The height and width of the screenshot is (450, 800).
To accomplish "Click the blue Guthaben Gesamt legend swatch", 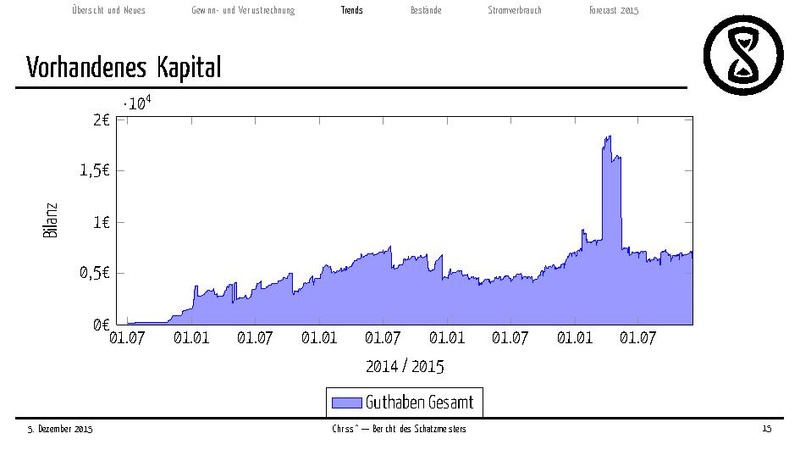I will [x=346, y=401].
